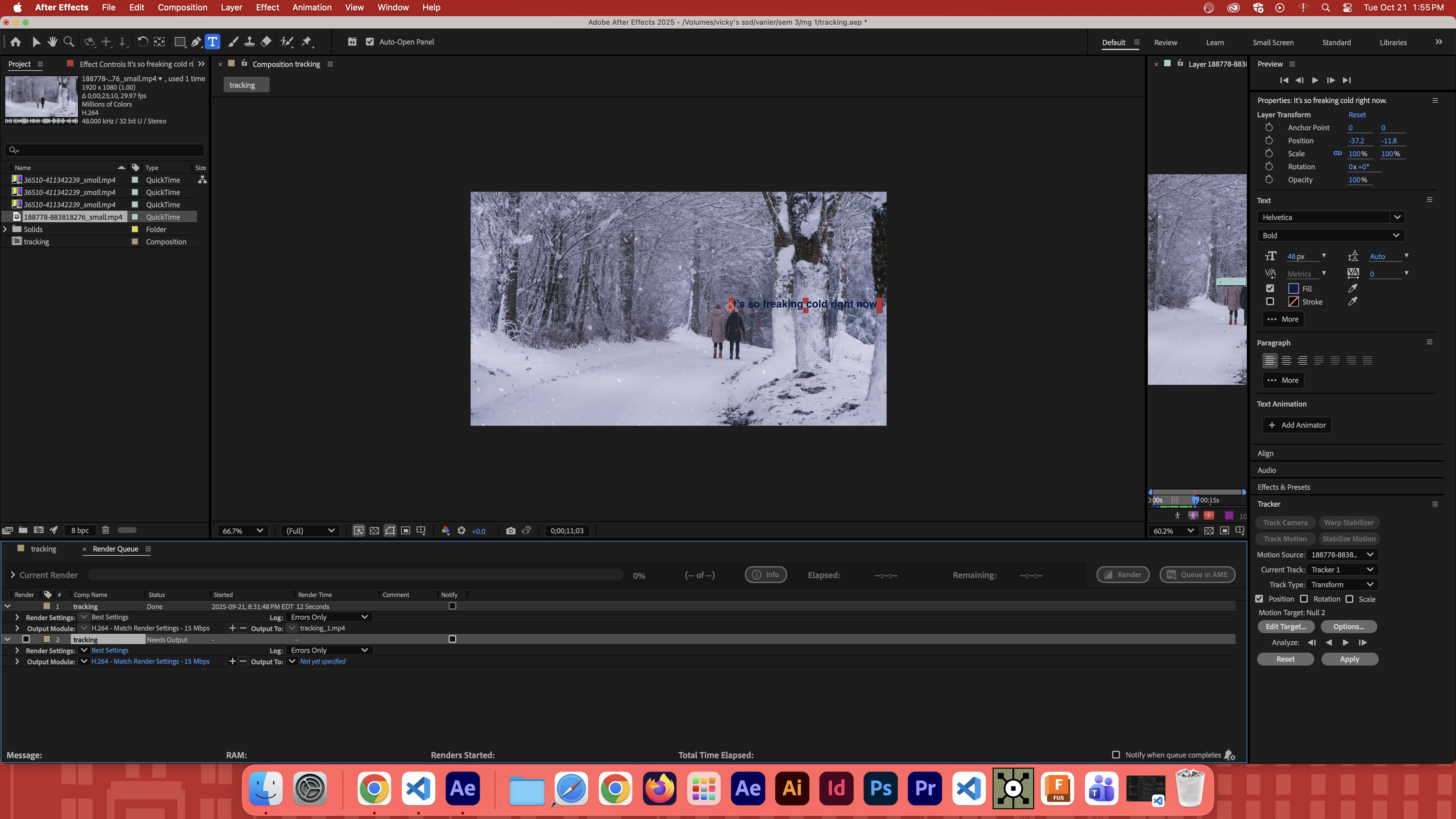The width and height of the screenshot is (1456, 819).
Task: Select the Pen tool in toolbar
Action: pos(196,42)
